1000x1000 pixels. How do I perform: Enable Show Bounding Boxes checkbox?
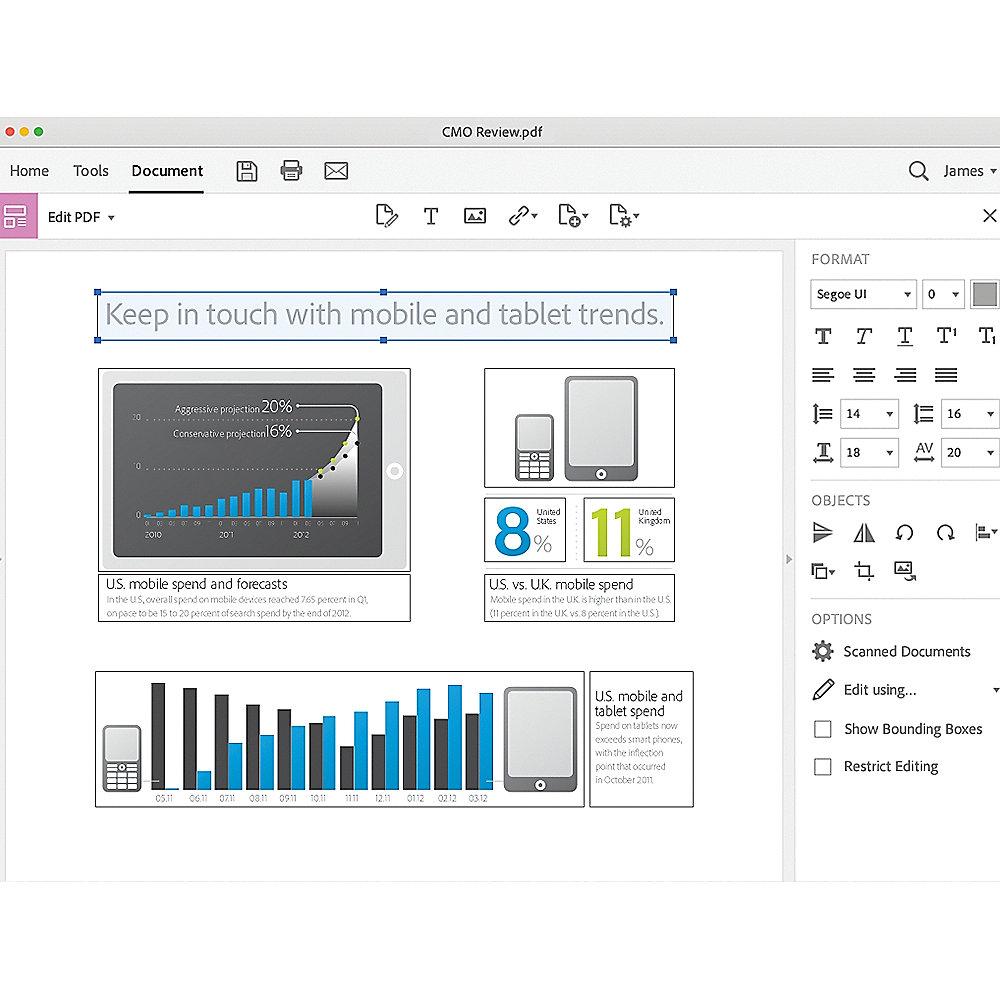[x=823, y=729]
